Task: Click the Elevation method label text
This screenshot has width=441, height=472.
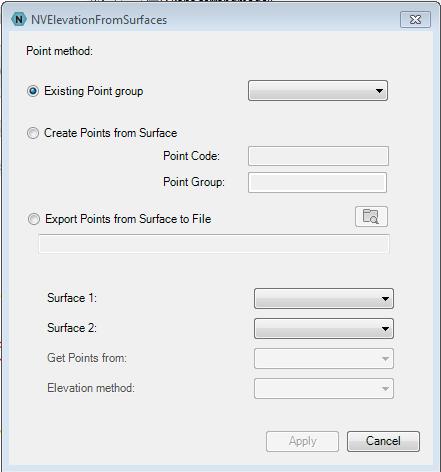Action: (x=91, y=388)
